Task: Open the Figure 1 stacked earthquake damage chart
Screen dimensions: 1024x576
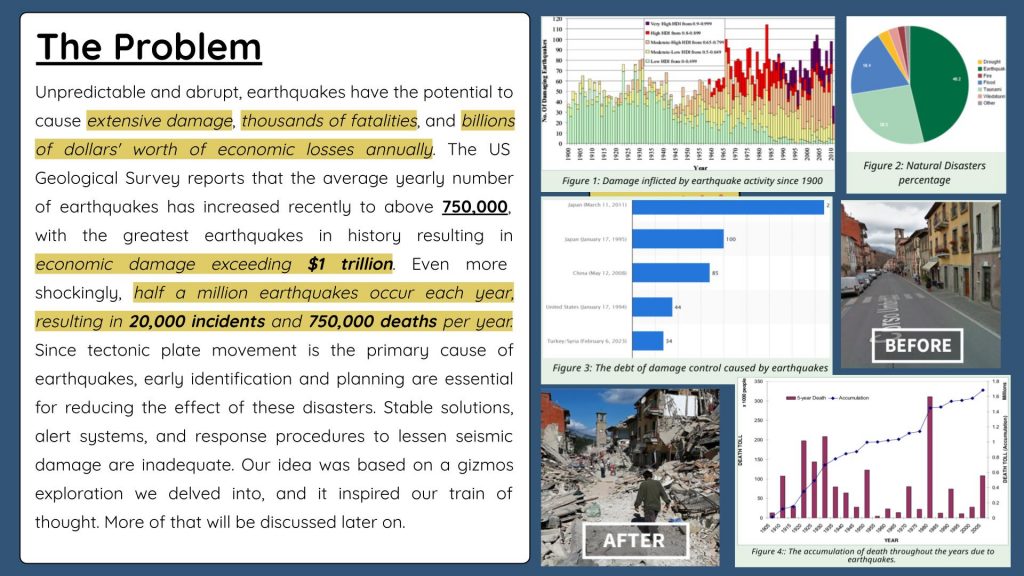Action: pos(688,93)
